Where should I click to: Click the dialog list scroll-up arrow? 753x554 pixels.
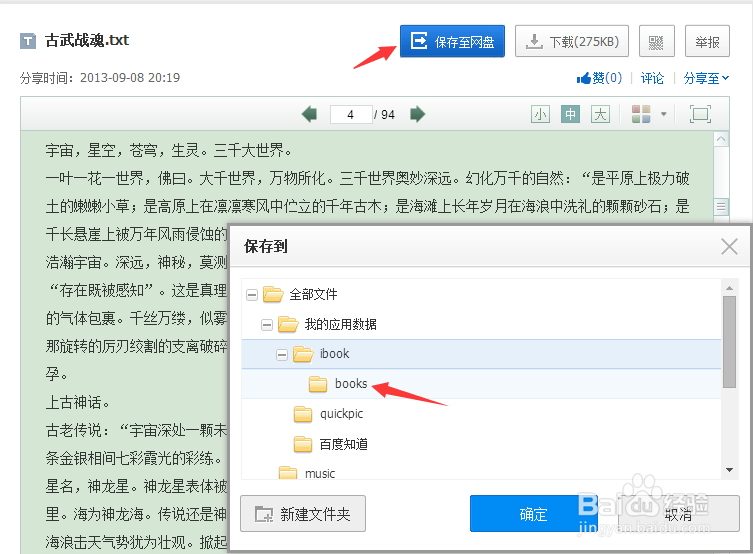click(x=729, y=288)
